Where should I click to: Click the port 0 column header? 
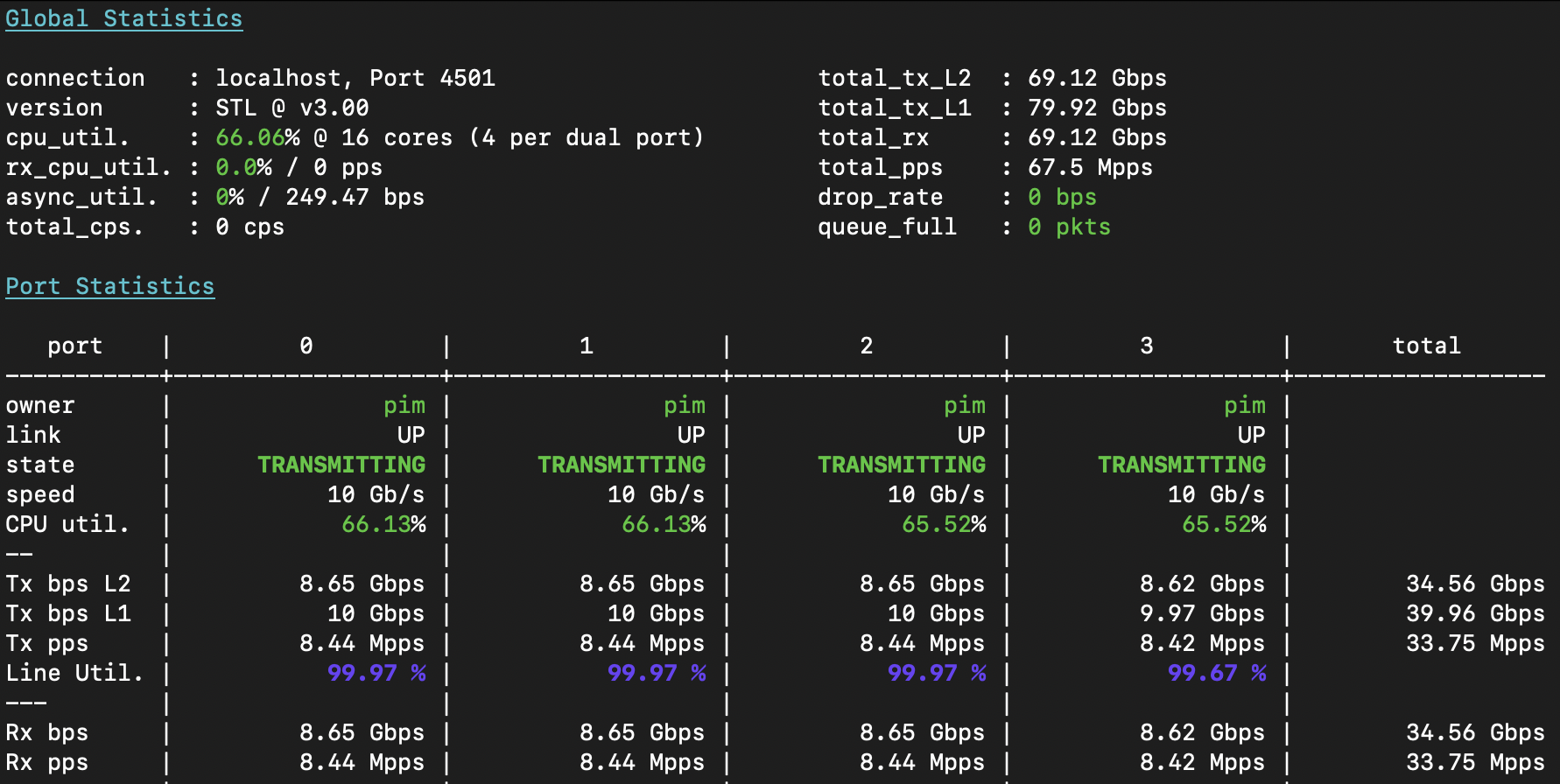(306, 346)
